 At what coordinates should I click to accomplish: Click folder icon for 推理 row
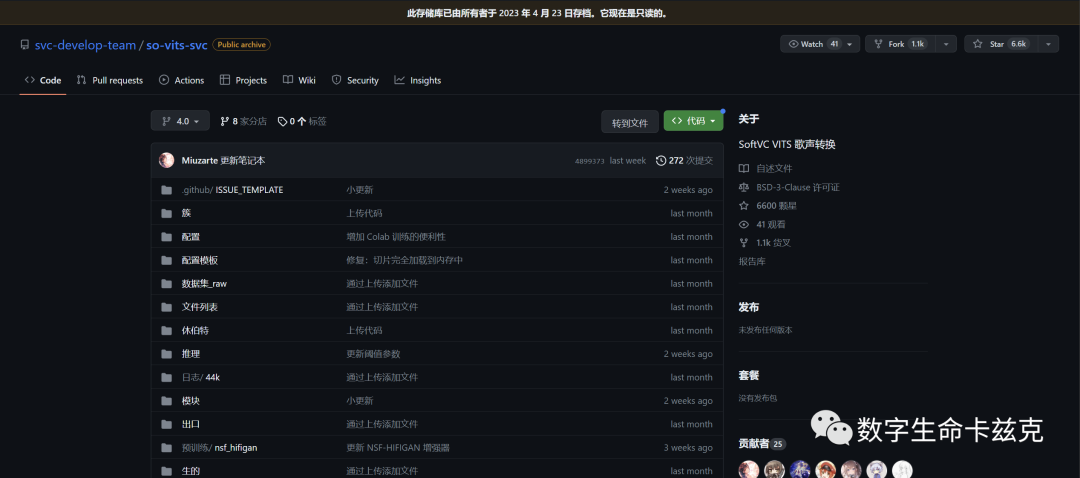coord(166,354)
